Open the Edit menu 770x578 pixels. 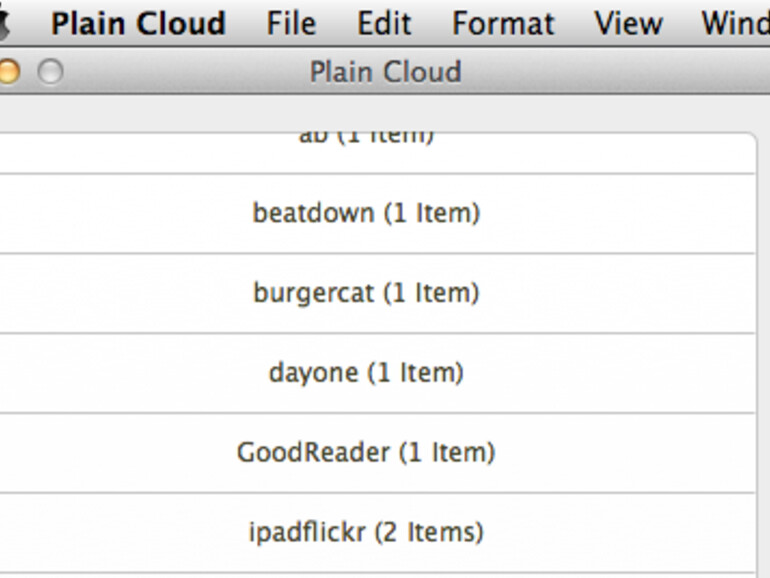tap(384, 23)
